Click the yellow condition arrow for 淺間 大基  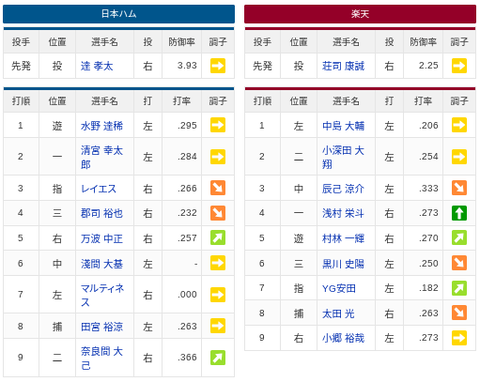pos(218,263)
